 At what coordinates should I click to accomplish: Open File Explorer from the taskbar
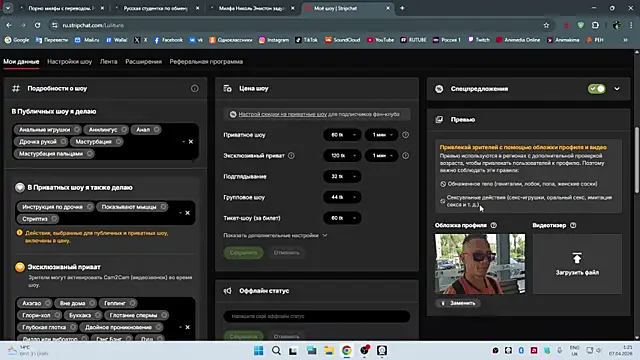[329, 351]
